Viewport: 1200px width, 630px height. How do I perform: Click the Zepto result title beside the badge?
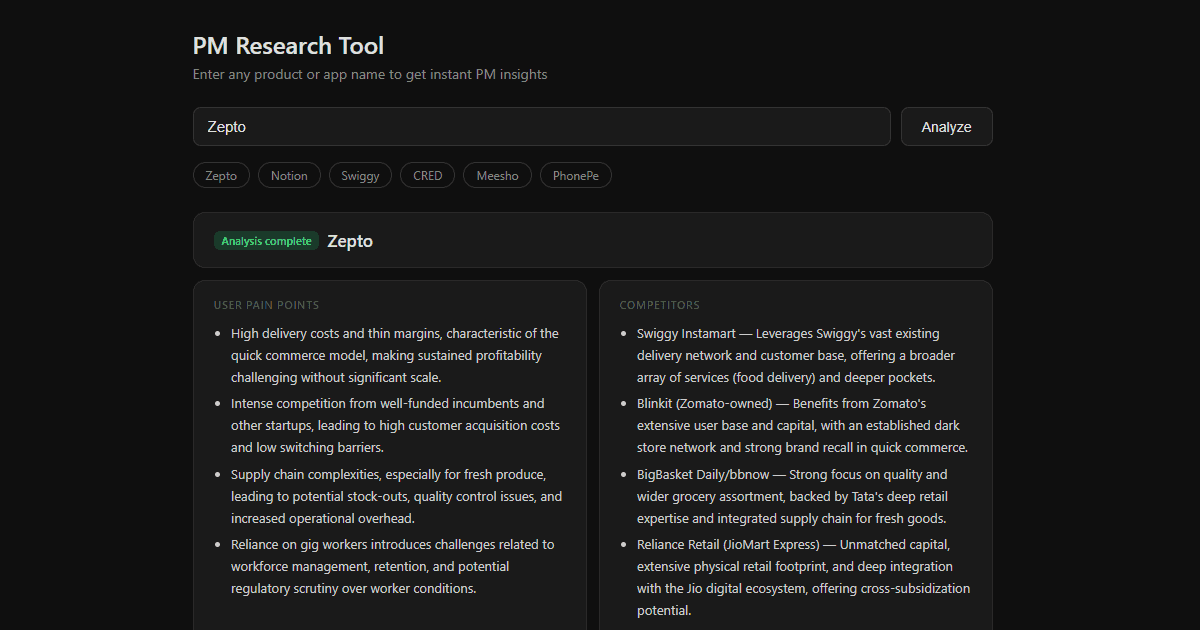coord(350,241)
